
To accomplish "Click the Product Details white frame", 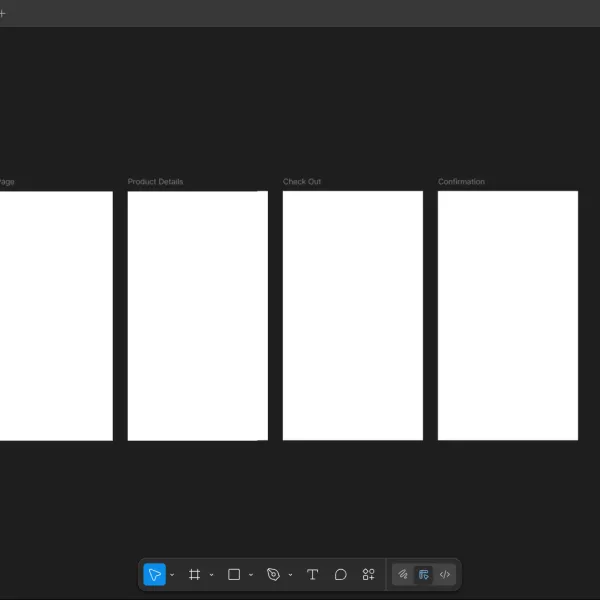I will [198, 316].
